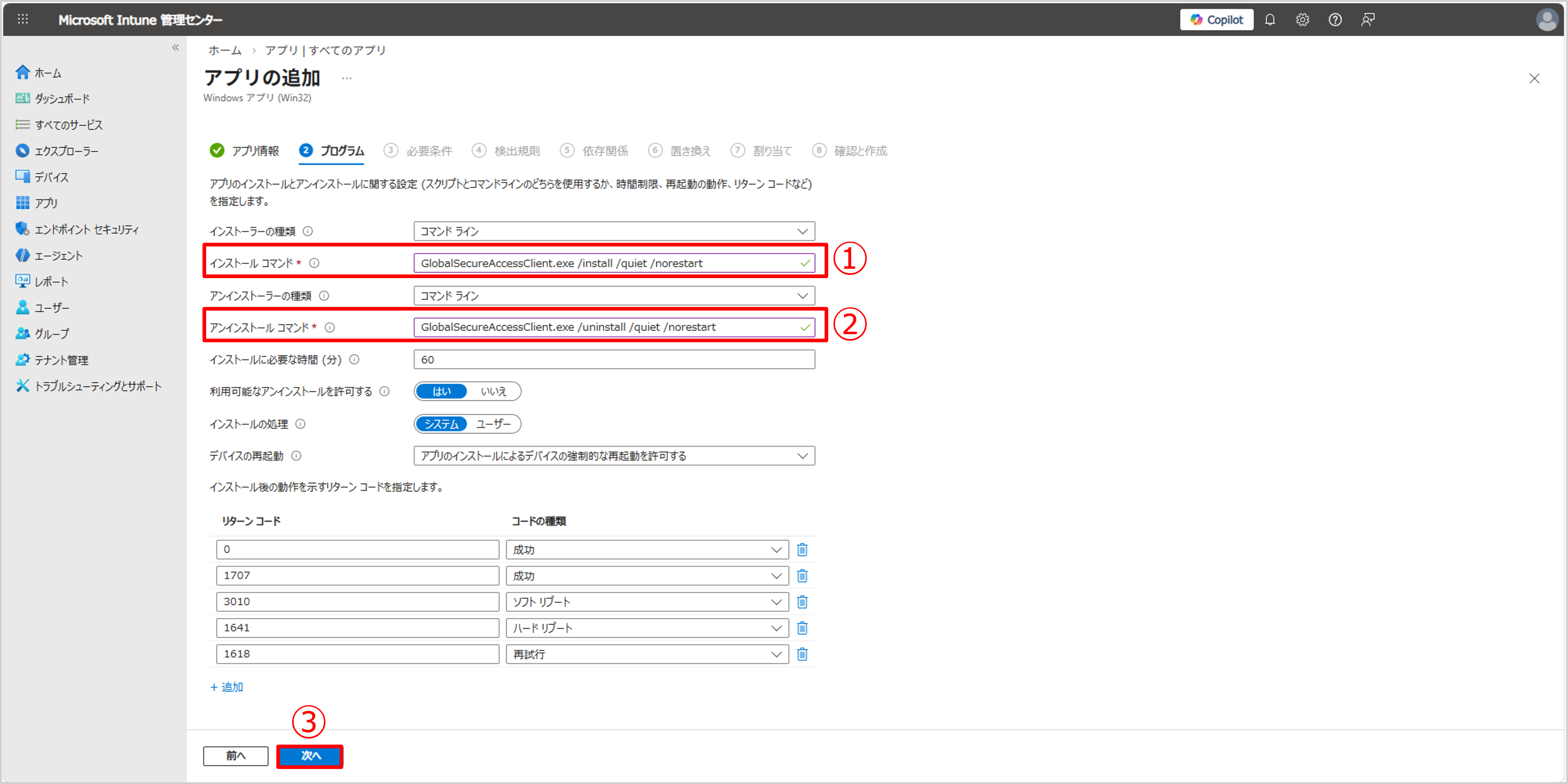
Task: Click trash icon for return code 1618
Action: pos(802,654)
